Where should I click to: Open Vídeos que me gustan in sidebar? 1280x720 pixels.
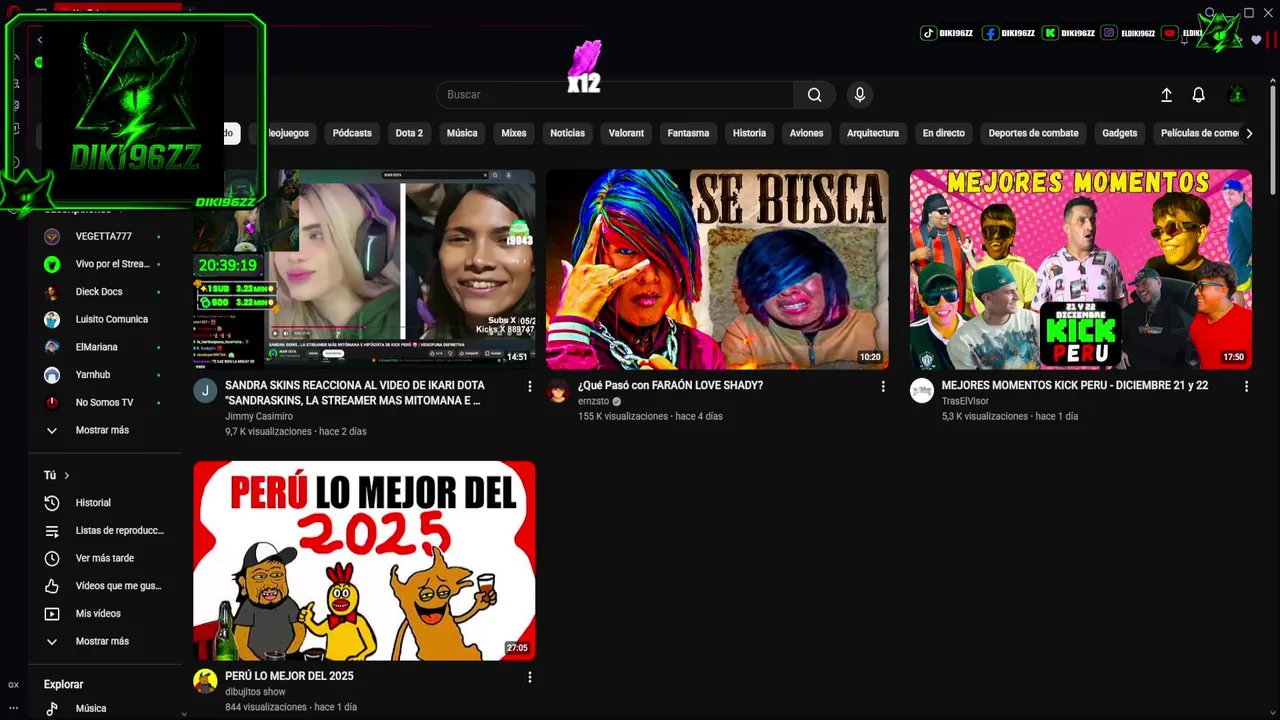click(105, 586)
